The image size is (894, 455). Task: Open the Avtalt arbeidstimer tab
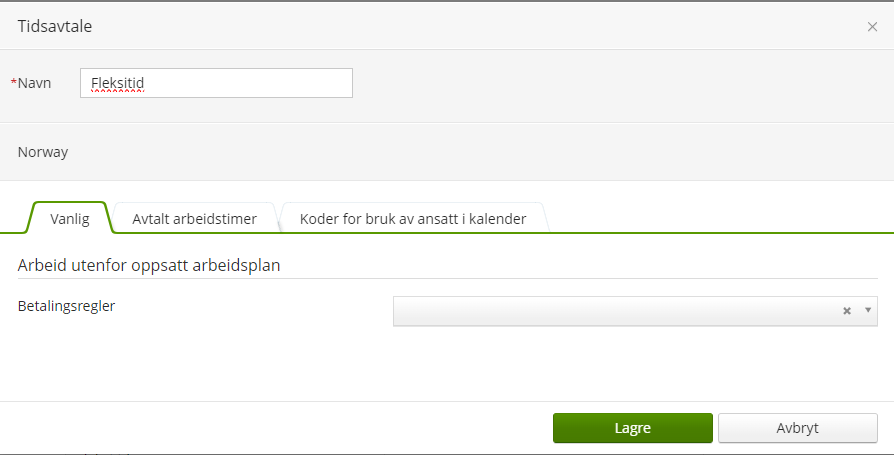click(x=194, y=219)
